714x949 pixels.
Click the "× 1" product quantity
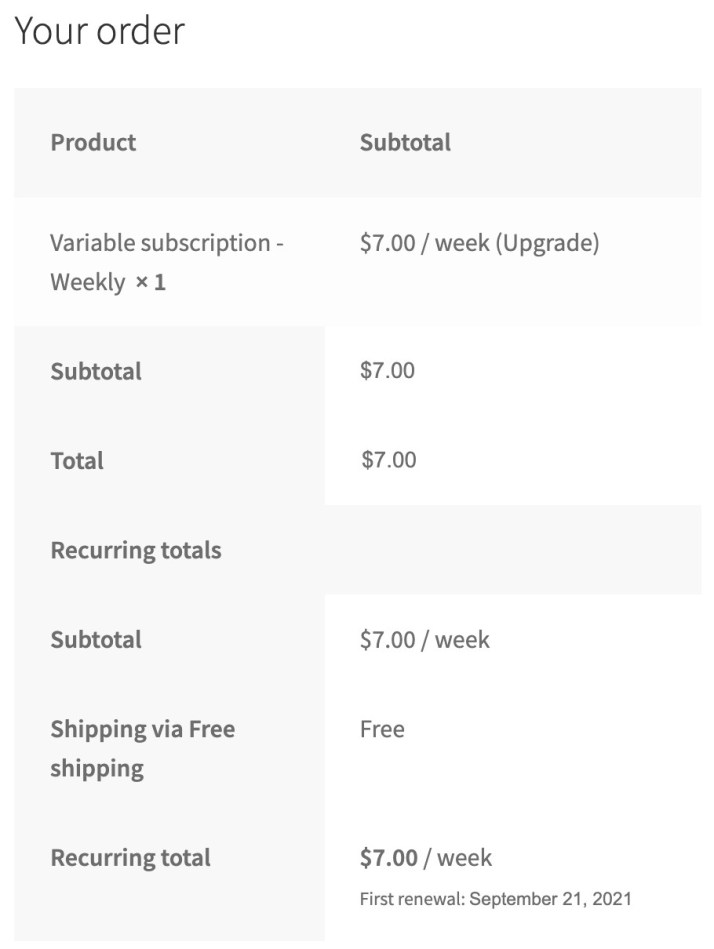coord(150,282)
